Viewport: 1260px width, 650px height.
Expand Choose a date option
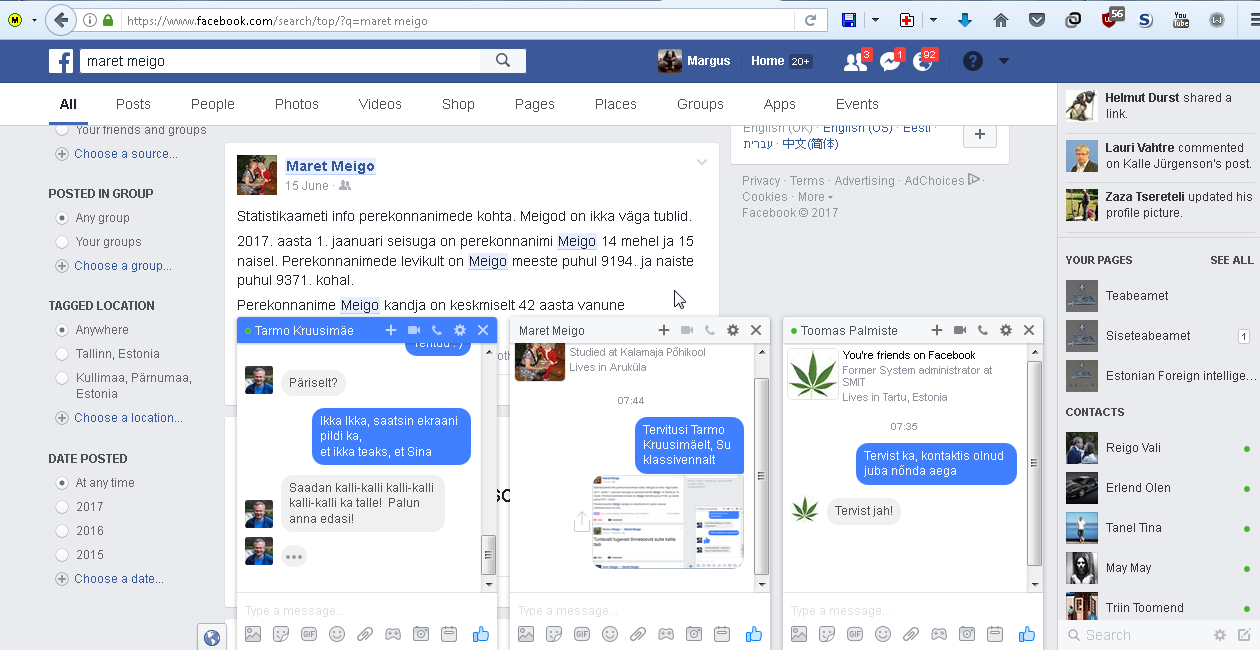pyautogui.click(x=110, y=579)
